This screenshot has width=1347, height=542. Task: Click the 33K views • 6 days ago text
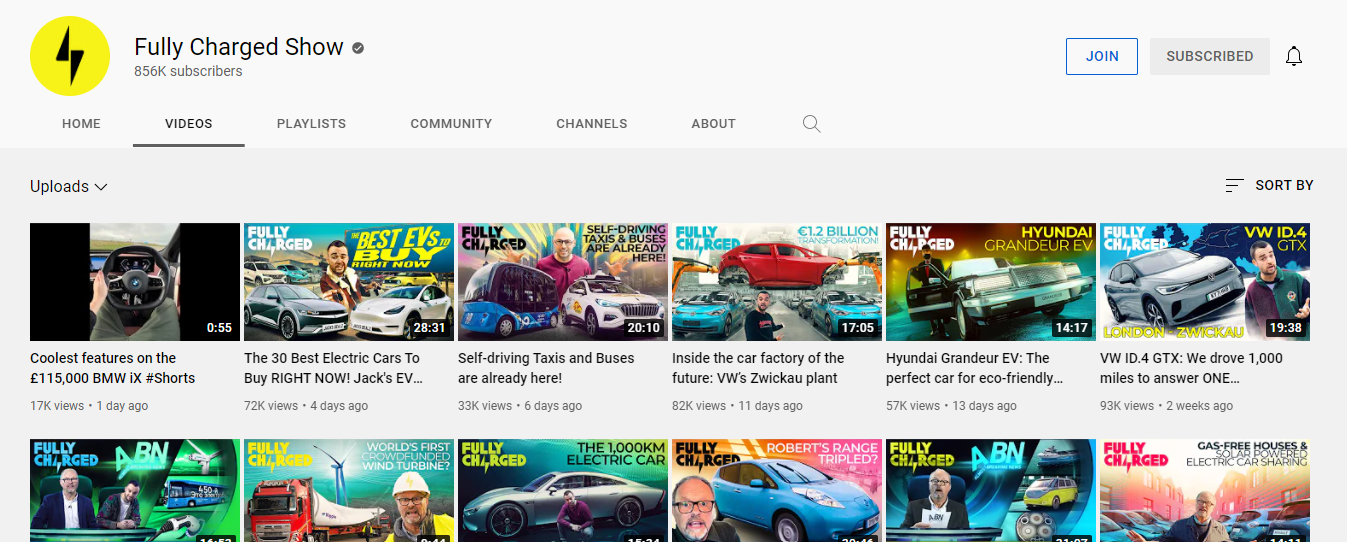(x=520, y=406)
